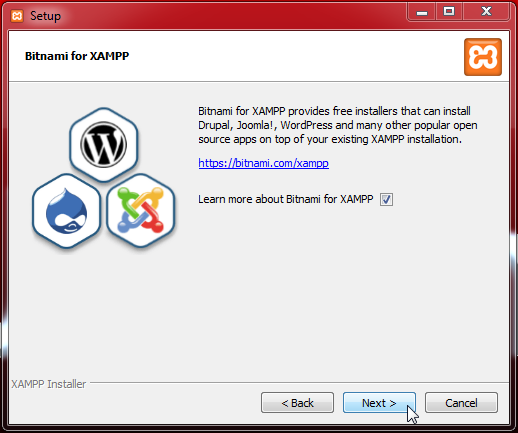Click the Bitnami description paragraph

pos(338,125)
